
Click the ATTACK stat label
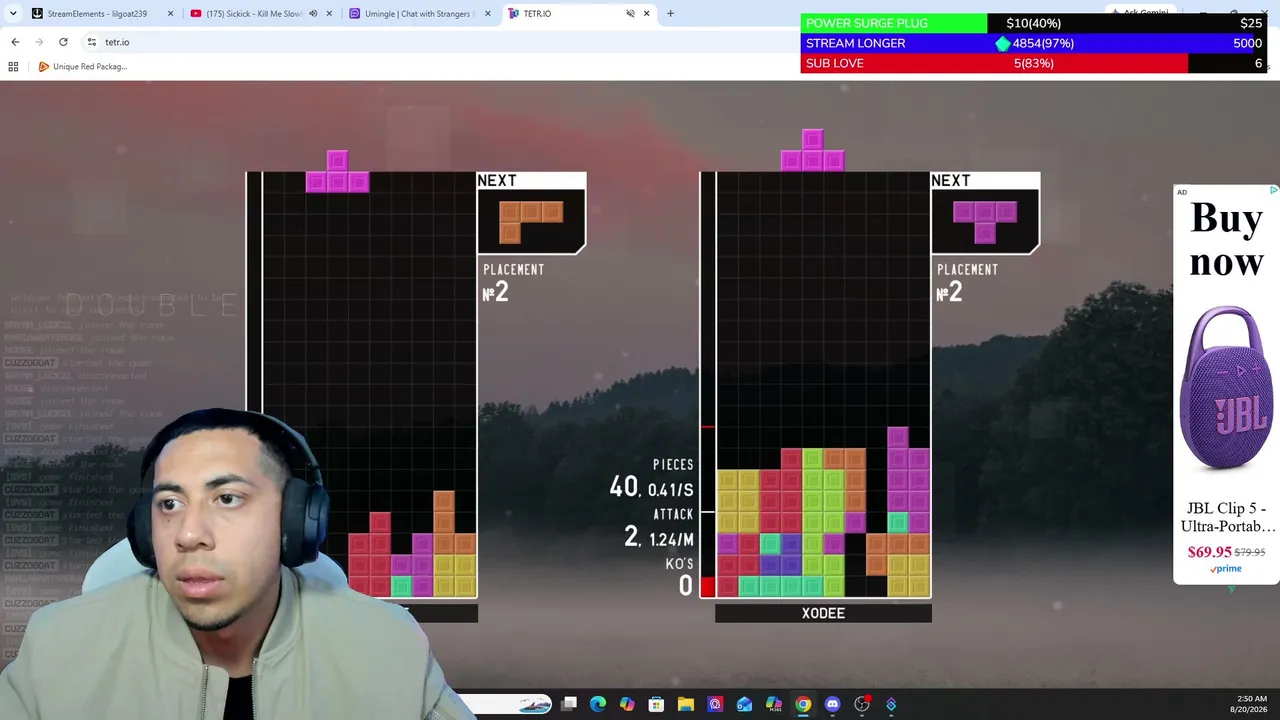673,514
